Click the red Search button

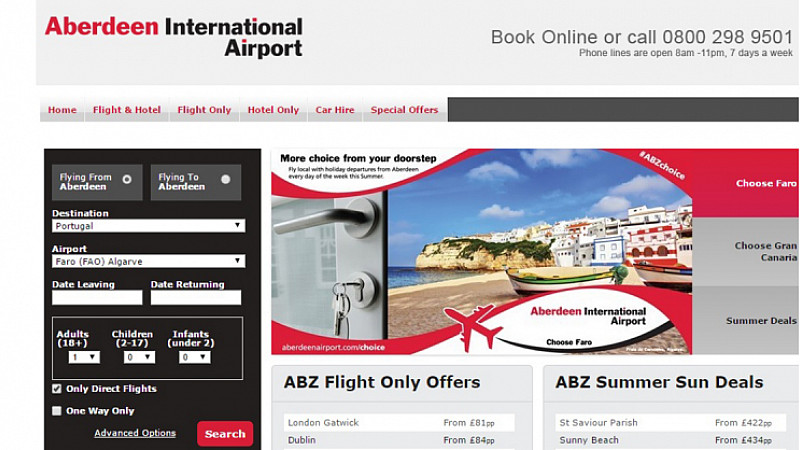pos(225,434)
